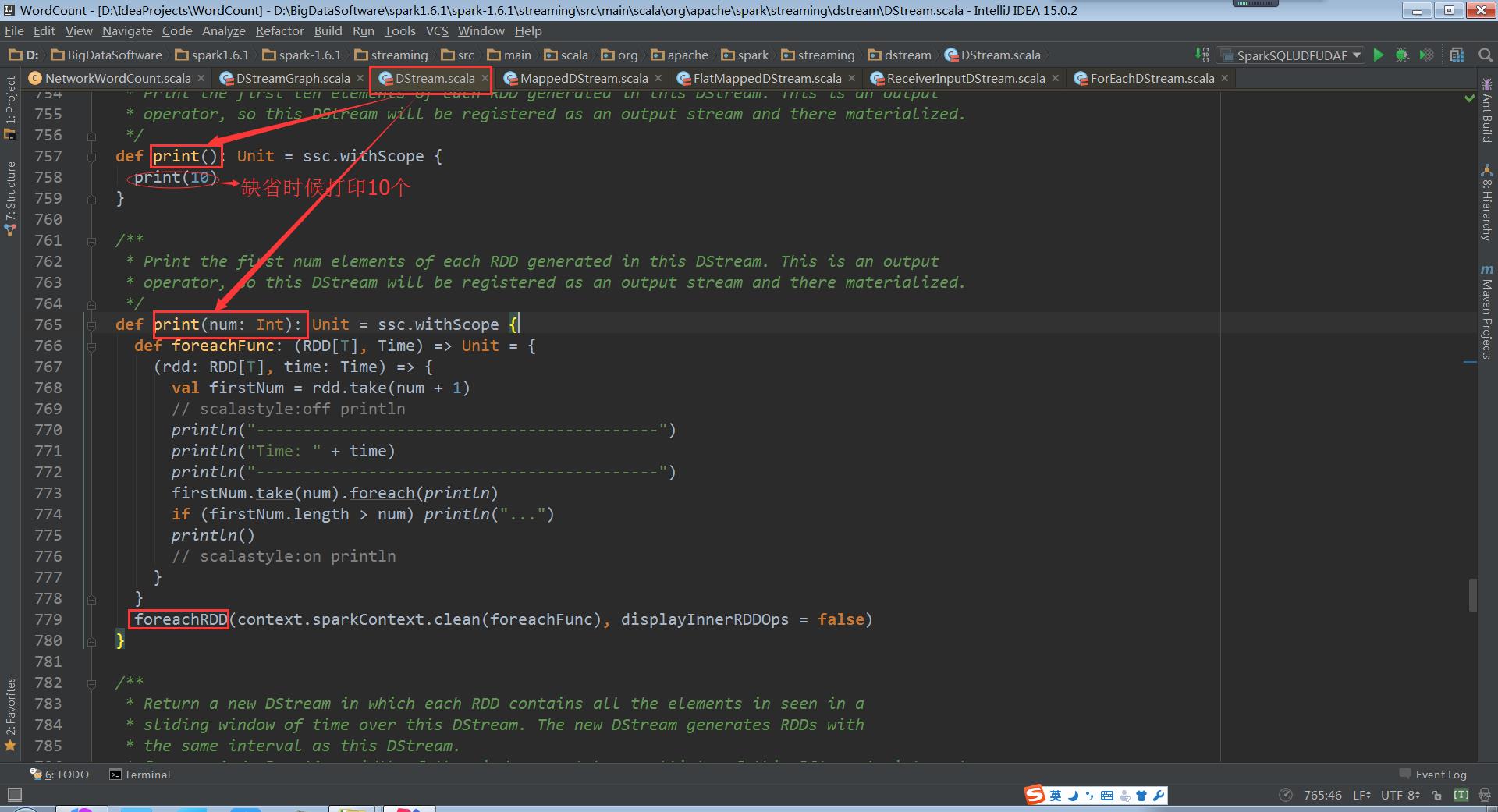Run the SparkSQLUDFUDAF configuration with the green play button
Viewport: 1498px width, 812px height.
point(1379,55)
